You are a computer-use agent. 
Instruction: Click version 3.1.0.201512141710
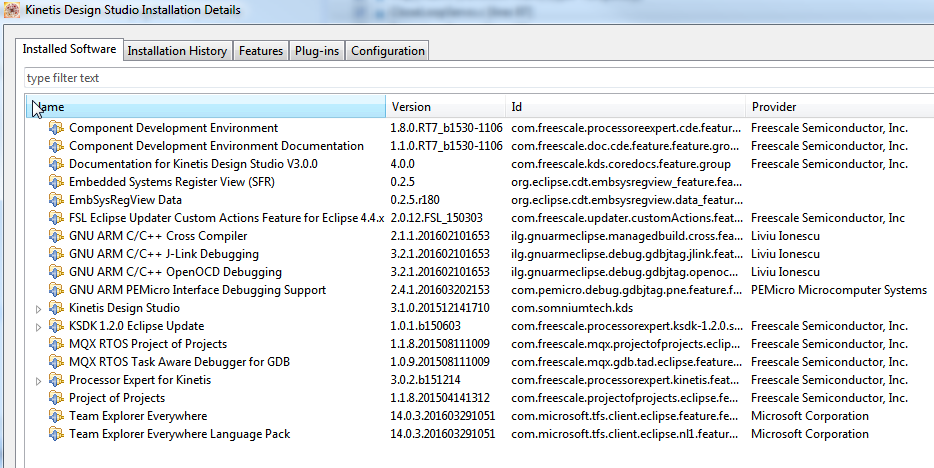click(x=440, y=308)
